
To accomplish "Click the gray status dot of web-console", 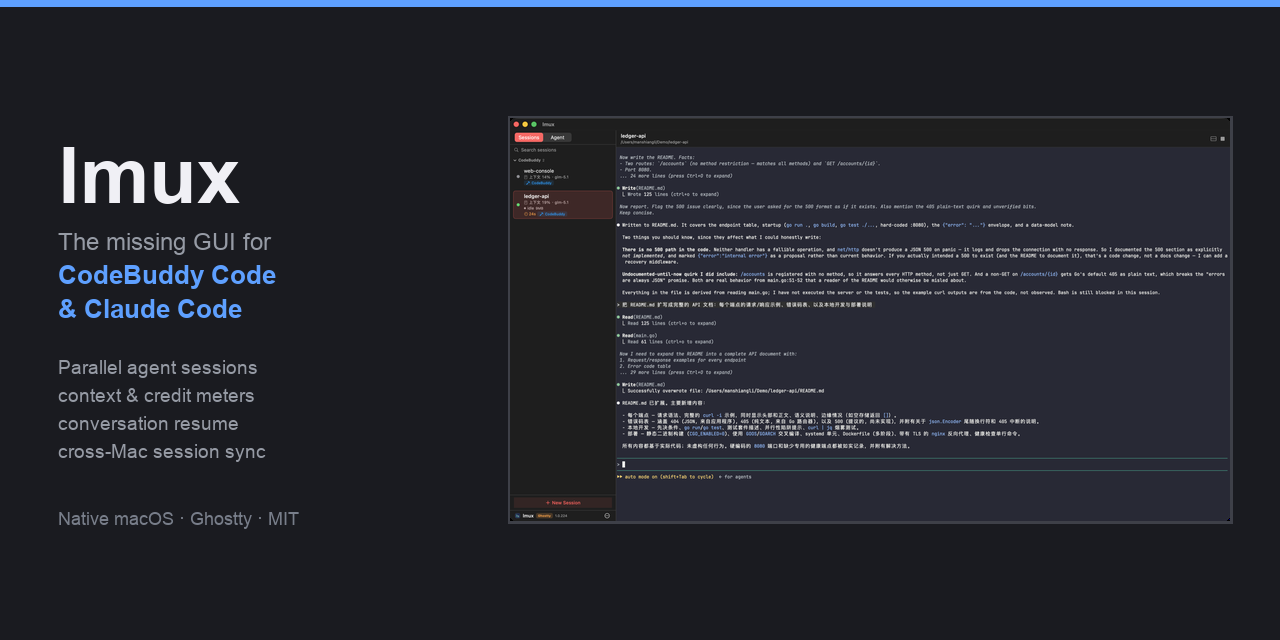I will pyautogui.click(x=518, y=176).
